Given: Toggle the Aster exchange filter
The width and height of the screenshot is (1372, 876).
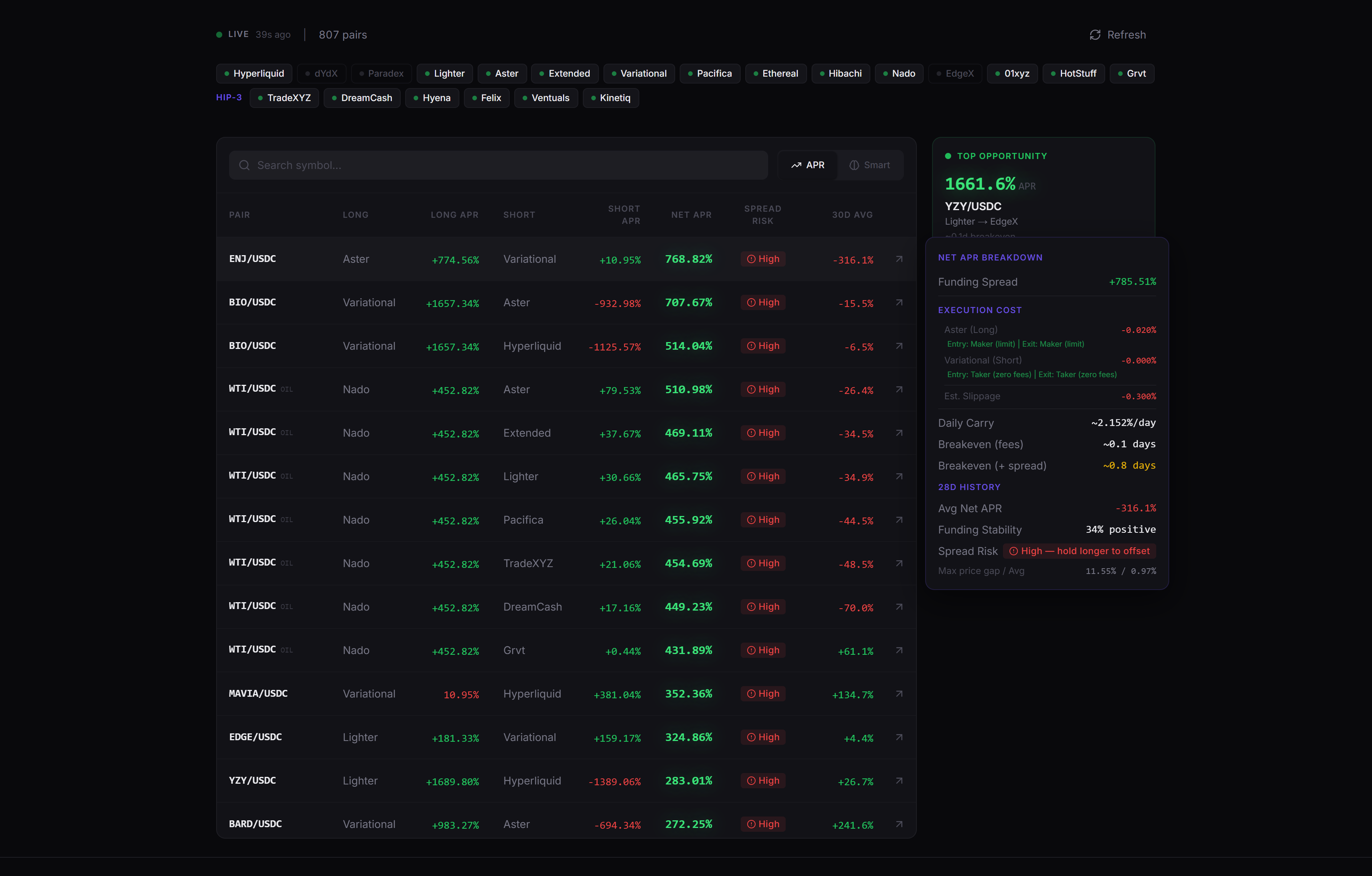Looking at the screenshot, I should click(502, 74).
